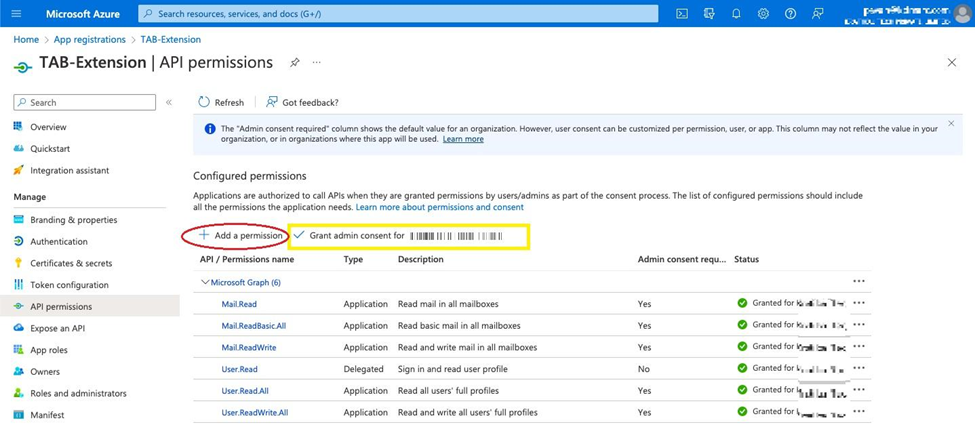Open Token configuration
975x431 pixels.
[69, 285]
